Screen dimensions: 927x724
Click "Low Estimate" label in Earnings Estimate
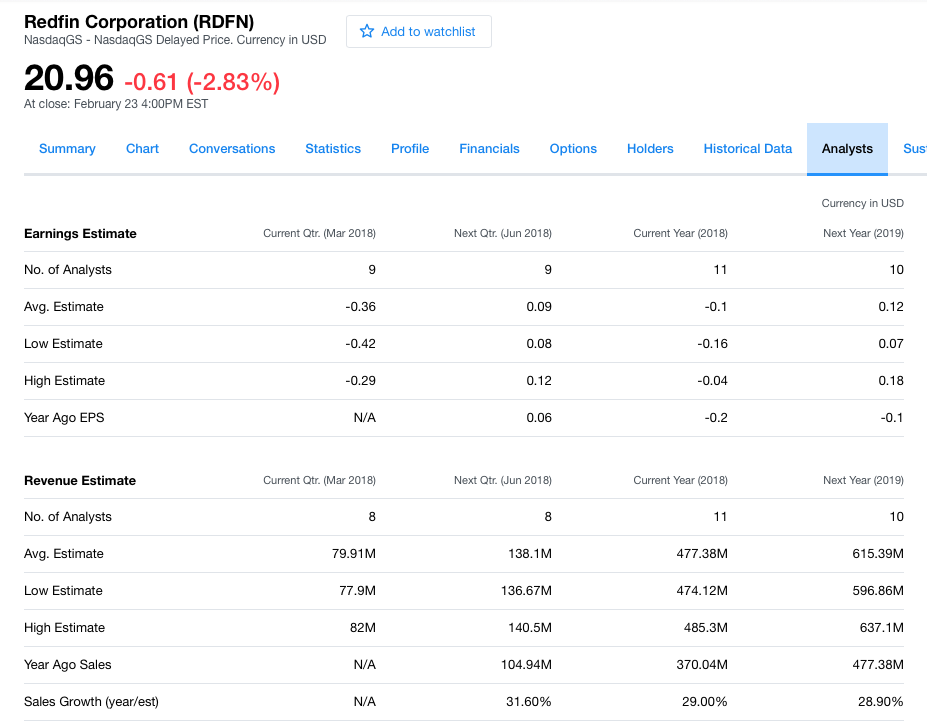click(x=63, y=343)
